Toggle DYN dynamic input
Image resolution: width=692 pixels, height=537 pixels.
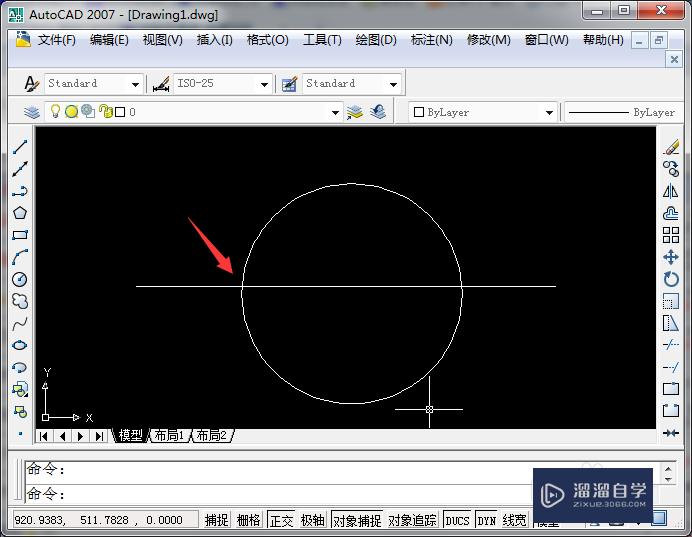pos(486,521)
